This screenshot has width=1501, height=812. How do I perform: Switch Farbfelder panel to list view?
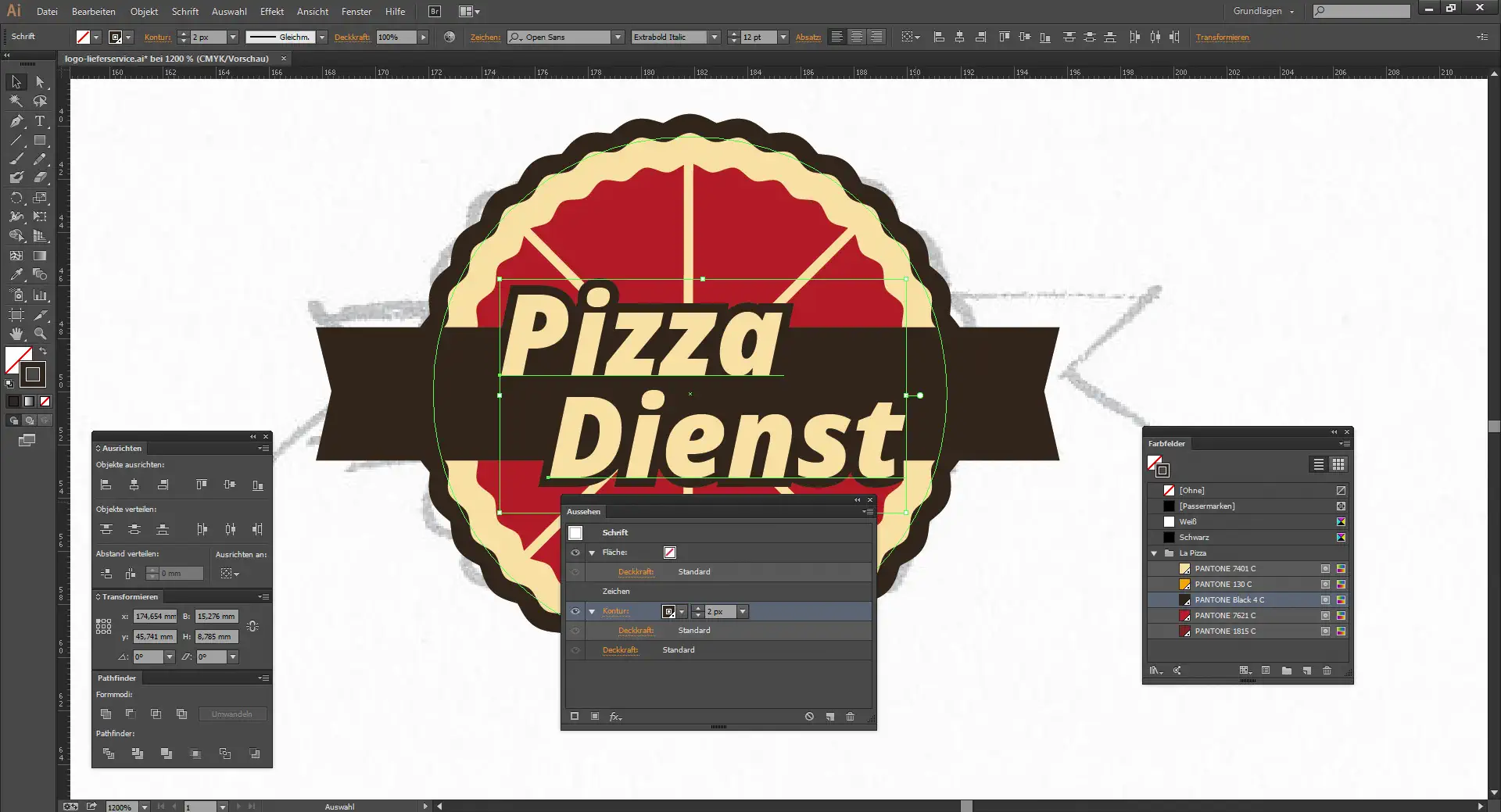click(x=1318, y=465)
